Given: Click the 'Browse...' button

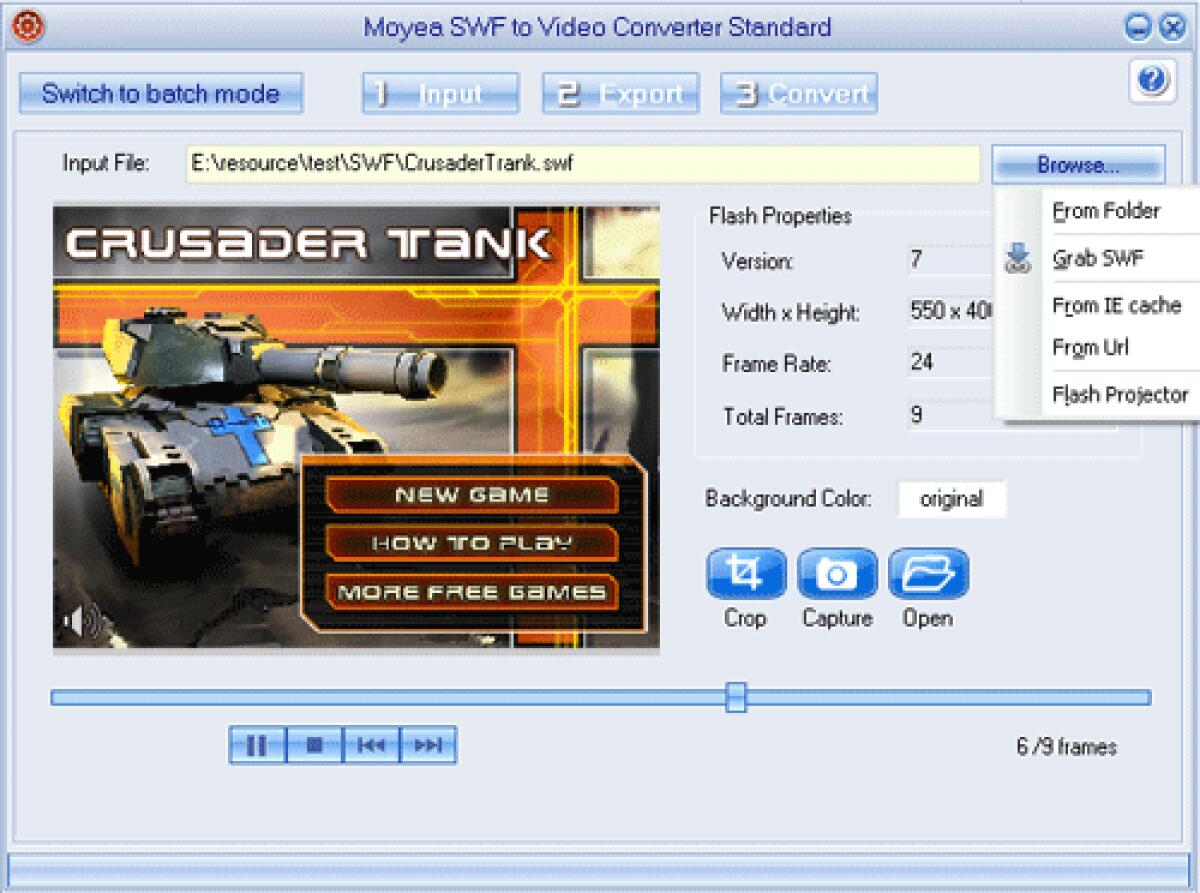Looking at the screenshot, I should (1079, 165).
